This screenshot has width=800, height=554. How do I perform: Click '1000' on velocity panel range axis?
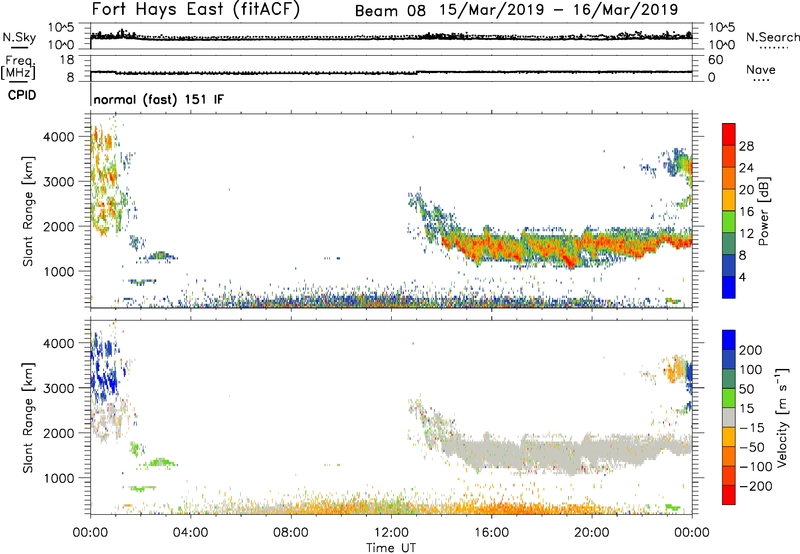point(59,479)
